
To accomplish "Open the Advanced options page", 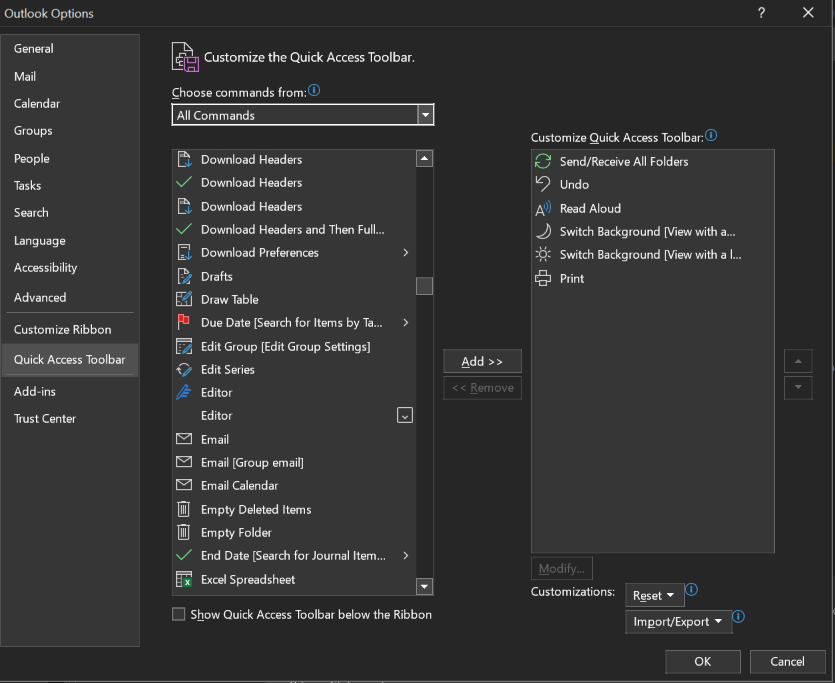I will 40,297.
